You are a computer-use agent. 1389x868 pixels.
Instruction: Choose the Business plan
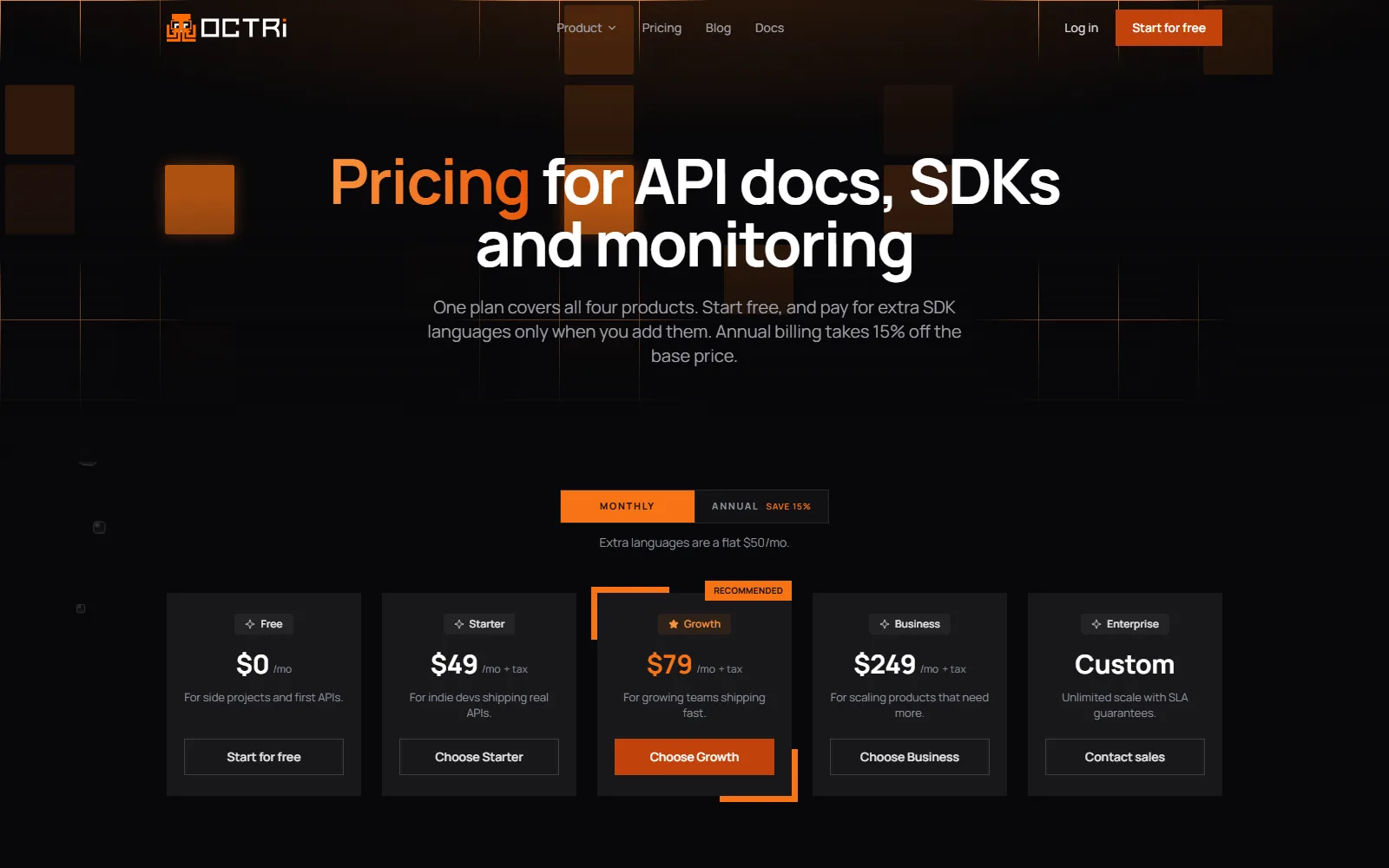click(910, 757)
